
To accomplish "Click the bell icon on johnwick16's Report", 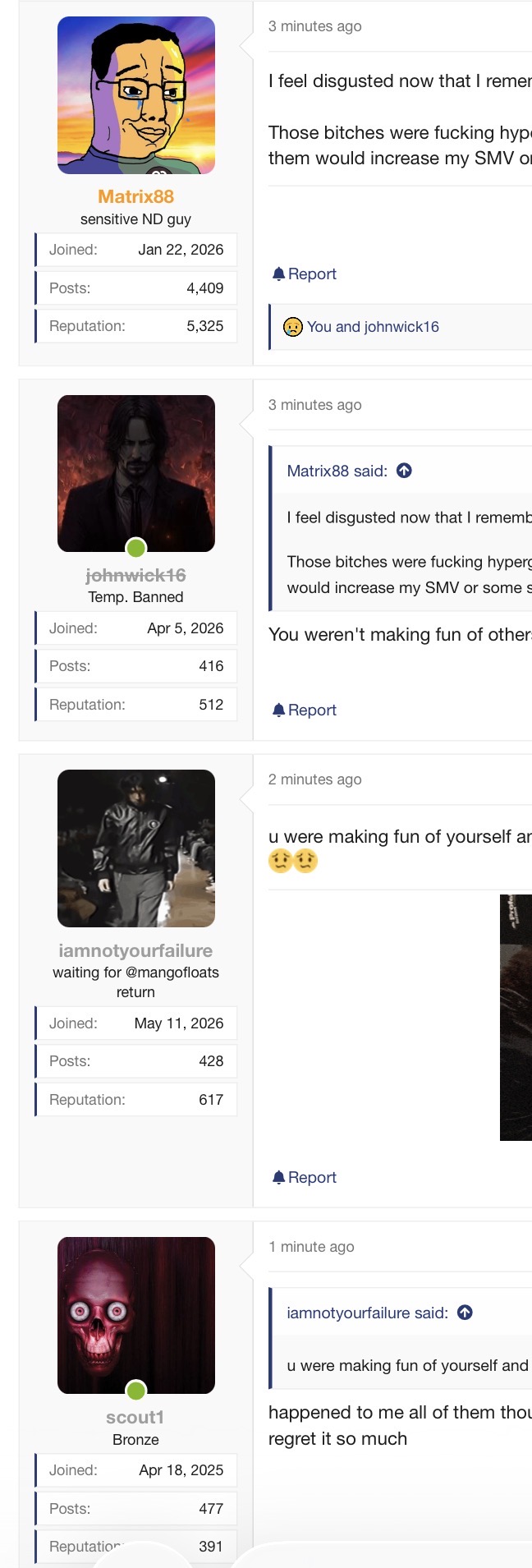I will (278, 710).
